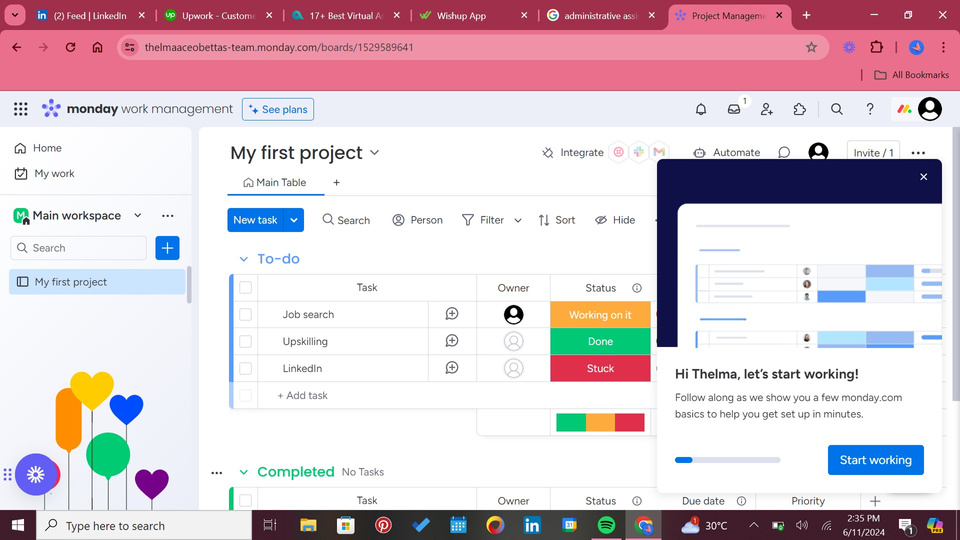Click the help question mark icon
This screenshot has width=960, height=540.
pos(870,109)
